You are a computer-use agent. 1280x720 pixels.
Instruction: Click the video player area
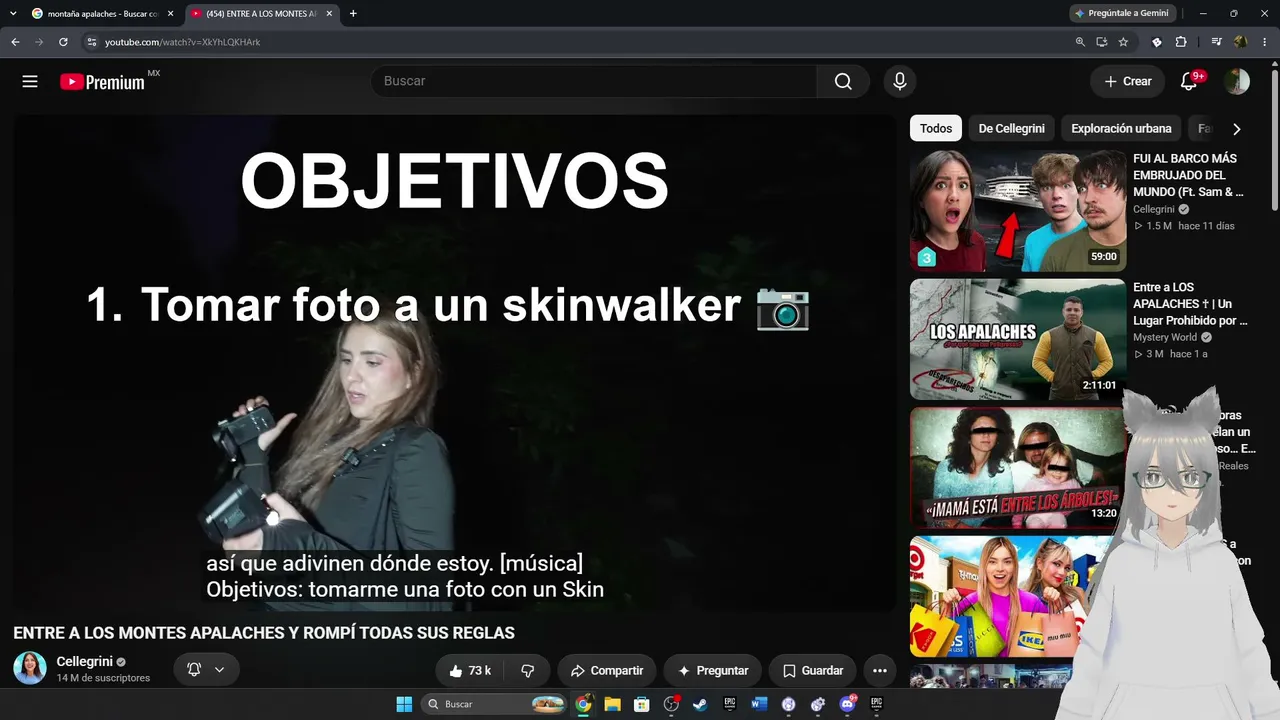[x=455, y=363]
